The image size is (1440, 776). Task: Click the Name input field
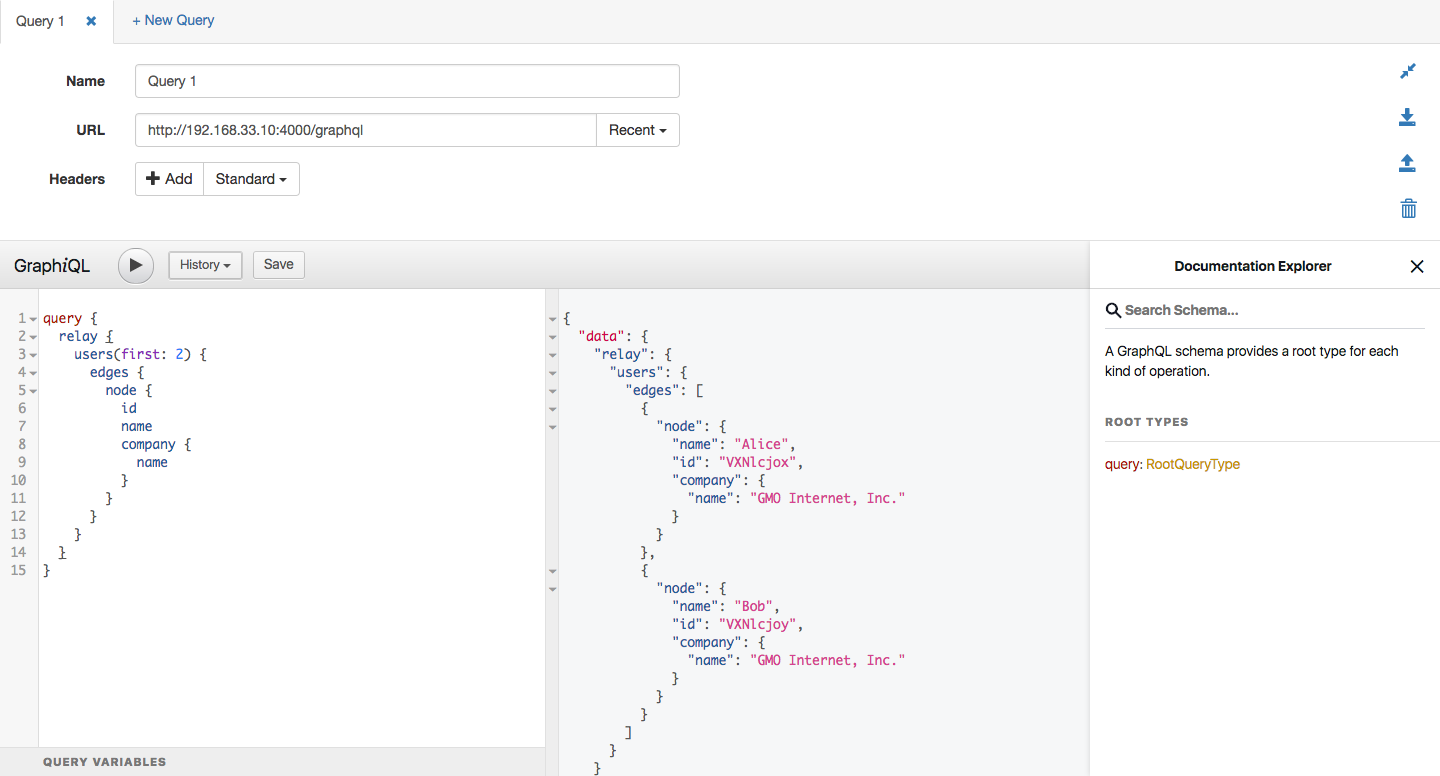point(407,81)
